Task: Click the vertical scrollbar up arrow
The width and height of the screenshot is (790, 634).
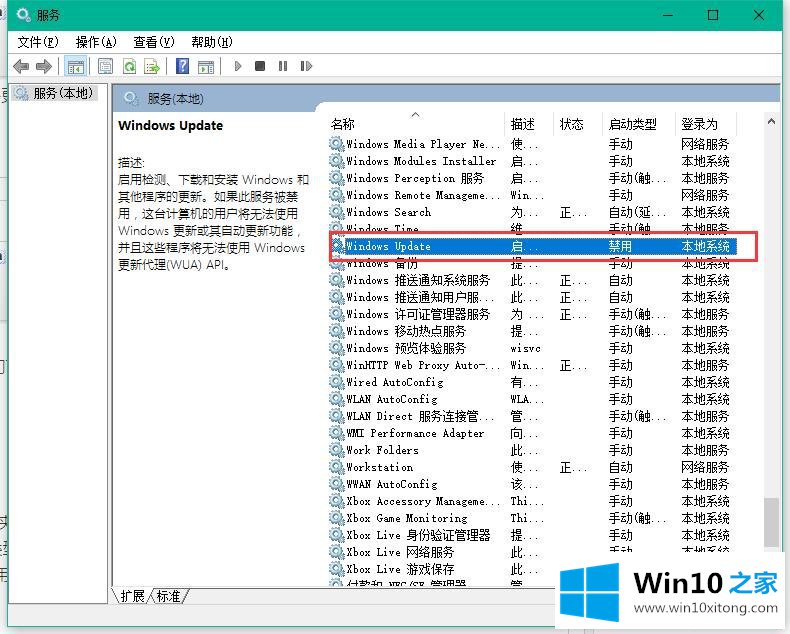Action: click(x=770, y=122)
